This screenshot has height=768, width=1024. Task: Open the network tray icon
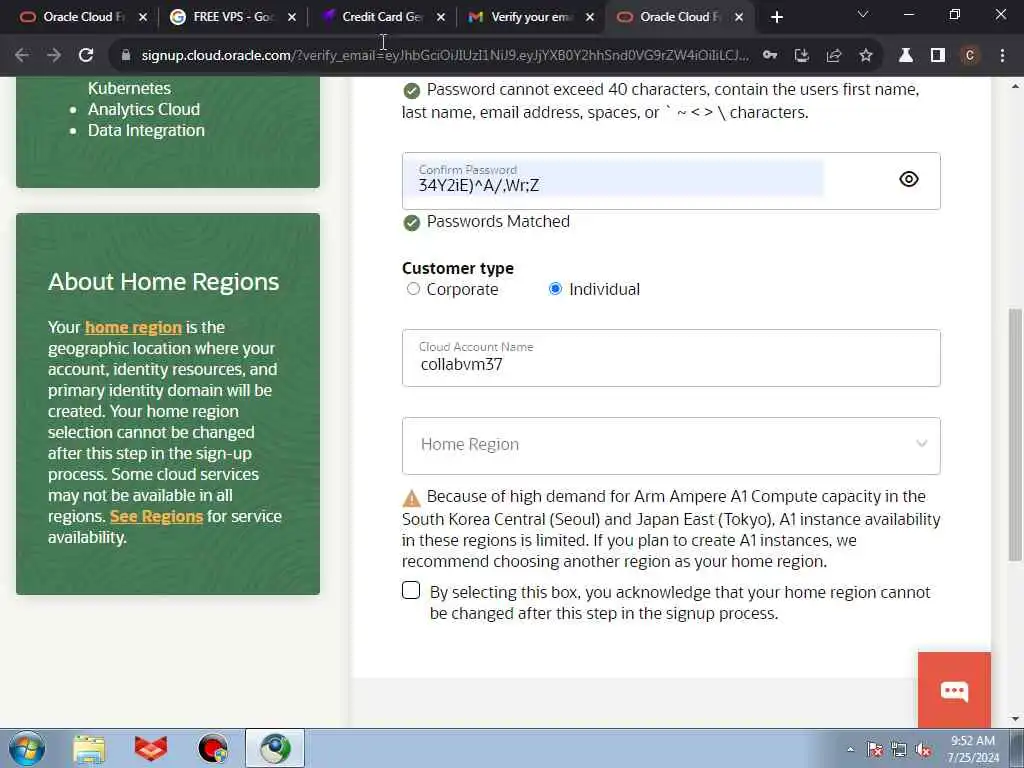pyautogui.click(x=899, y=750)
